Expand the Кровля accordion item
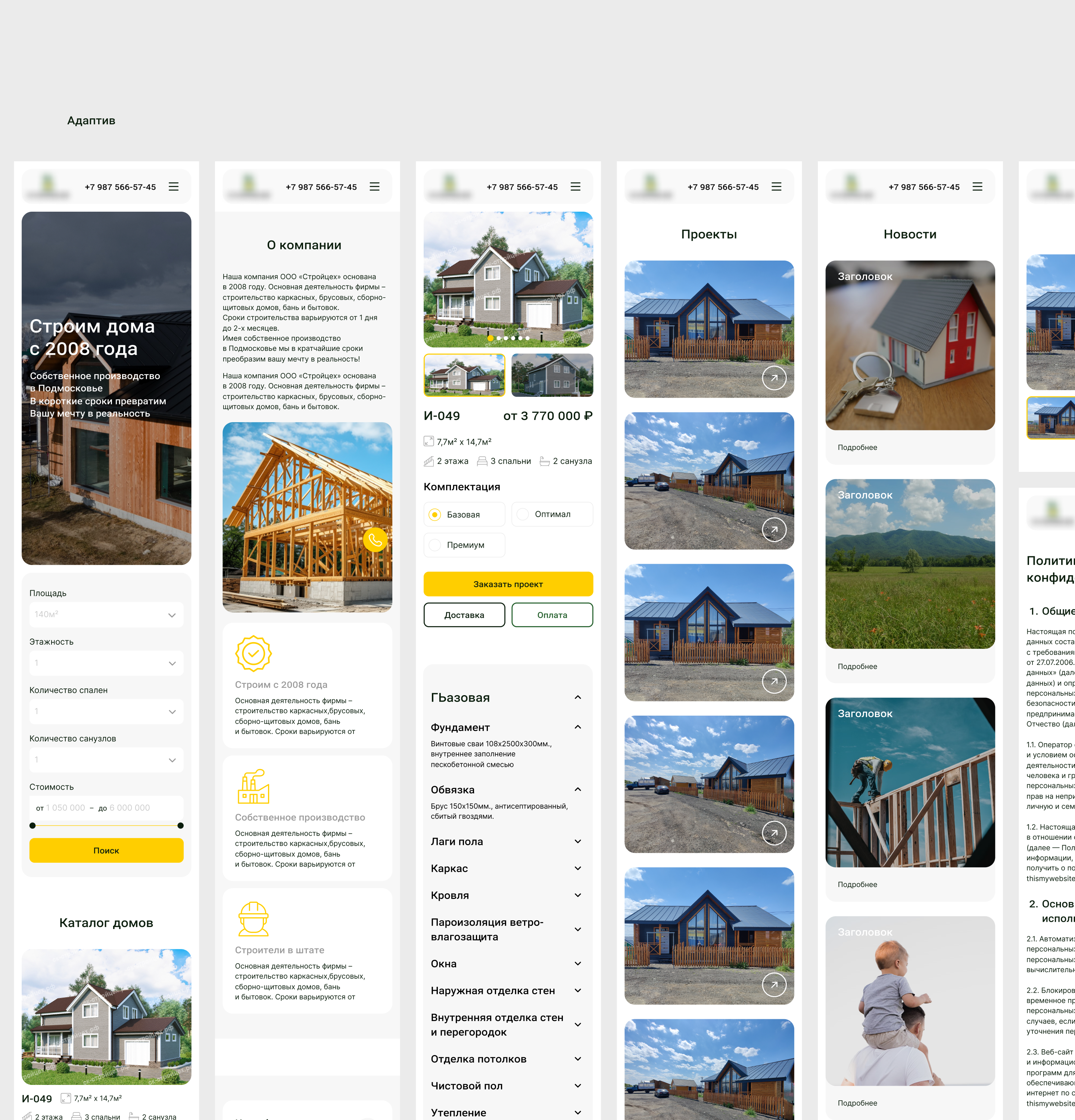Image resolution: width=1075 pixels, height=1120 pixels. 577,895
